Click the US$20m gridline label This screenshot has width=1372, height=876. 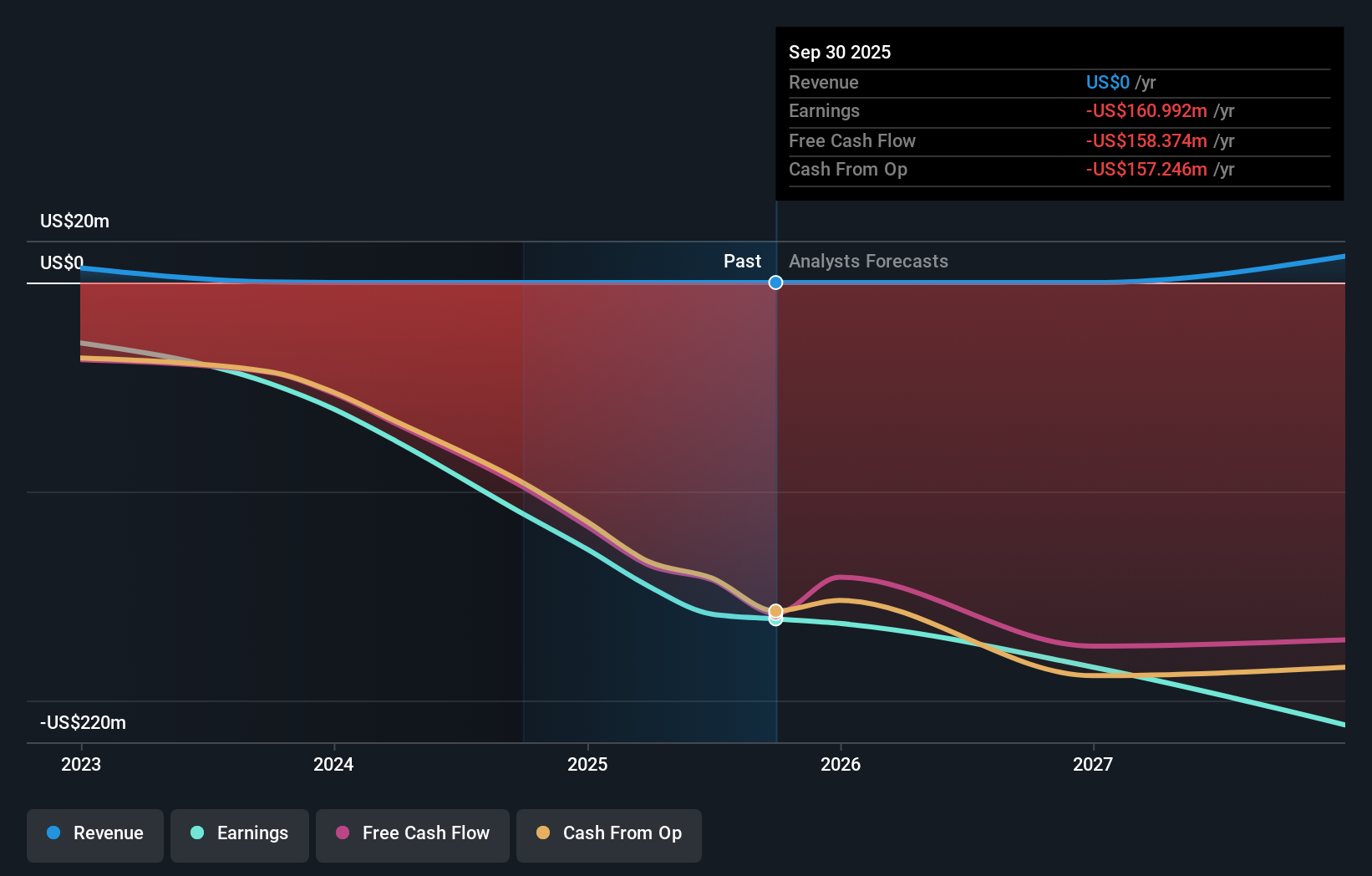[x=74, y=221]
